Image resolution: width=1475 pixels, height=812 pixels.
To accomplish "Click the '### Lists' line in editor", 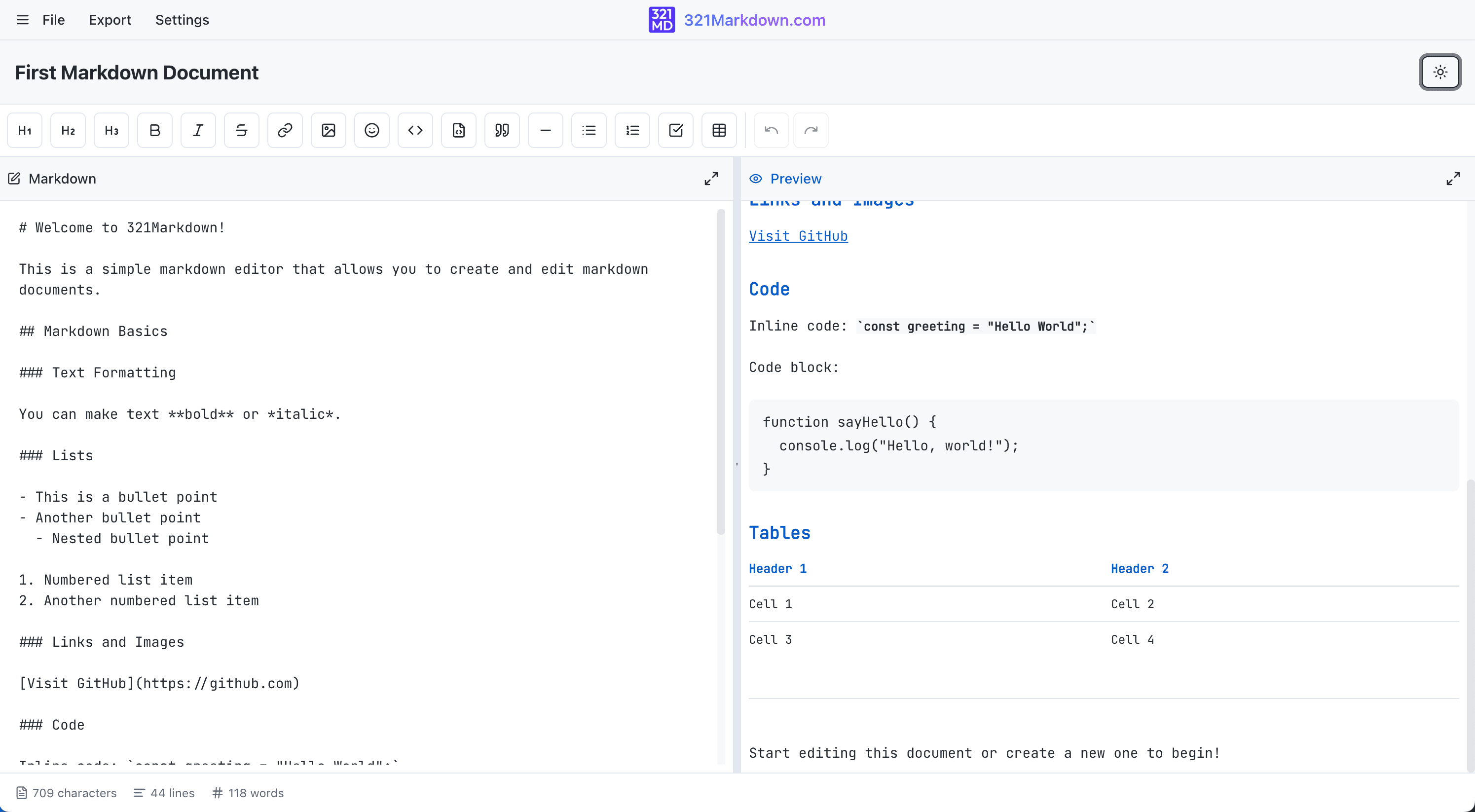I will tap(56, 456).
